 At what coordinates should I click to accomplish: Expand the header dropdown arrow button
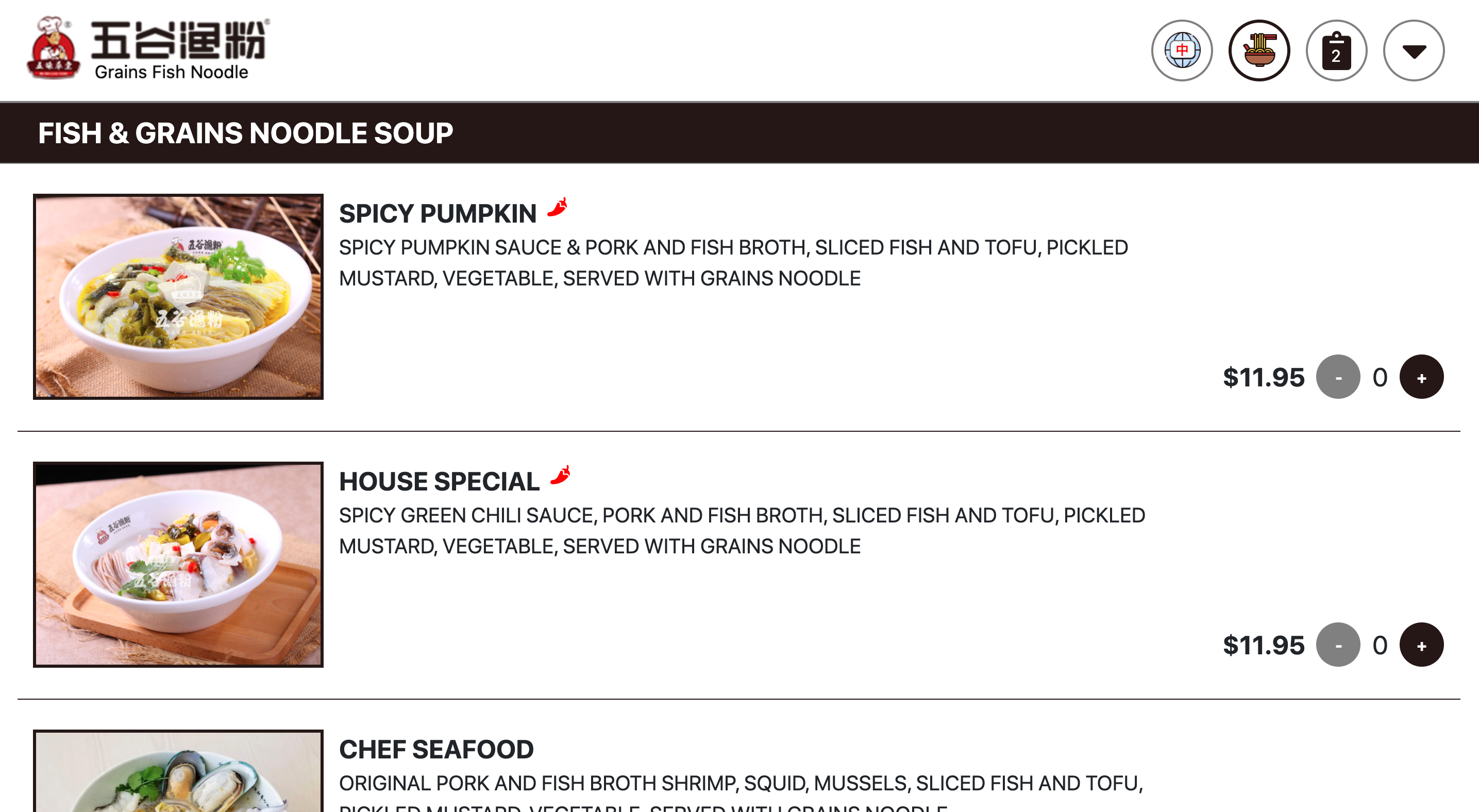coord(1414,50)
